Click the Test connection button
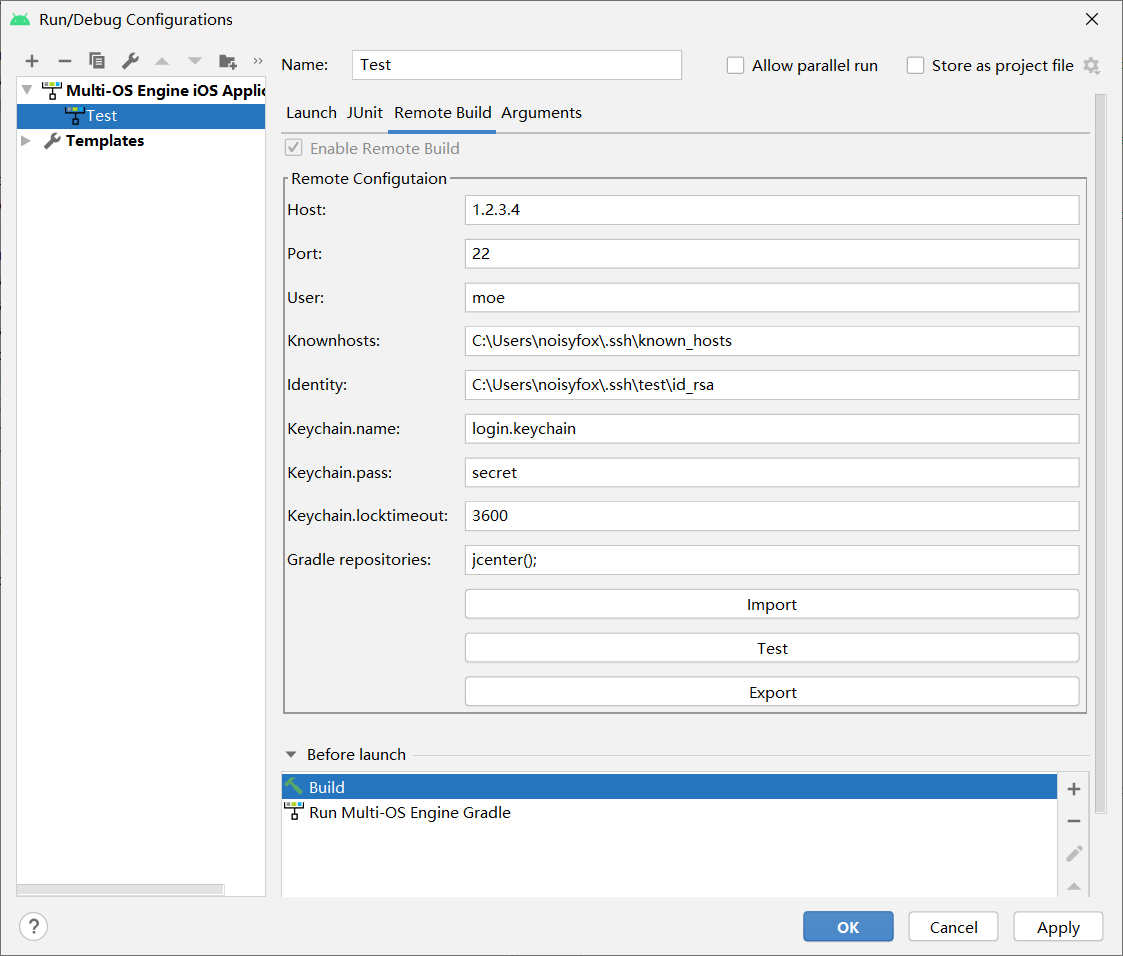 click(772, 648)
